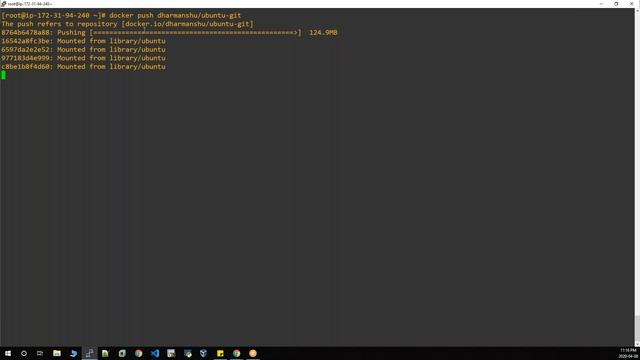Click layer ID '6597da2e2e52'
The image size is (640, 360).
(25, 49)
